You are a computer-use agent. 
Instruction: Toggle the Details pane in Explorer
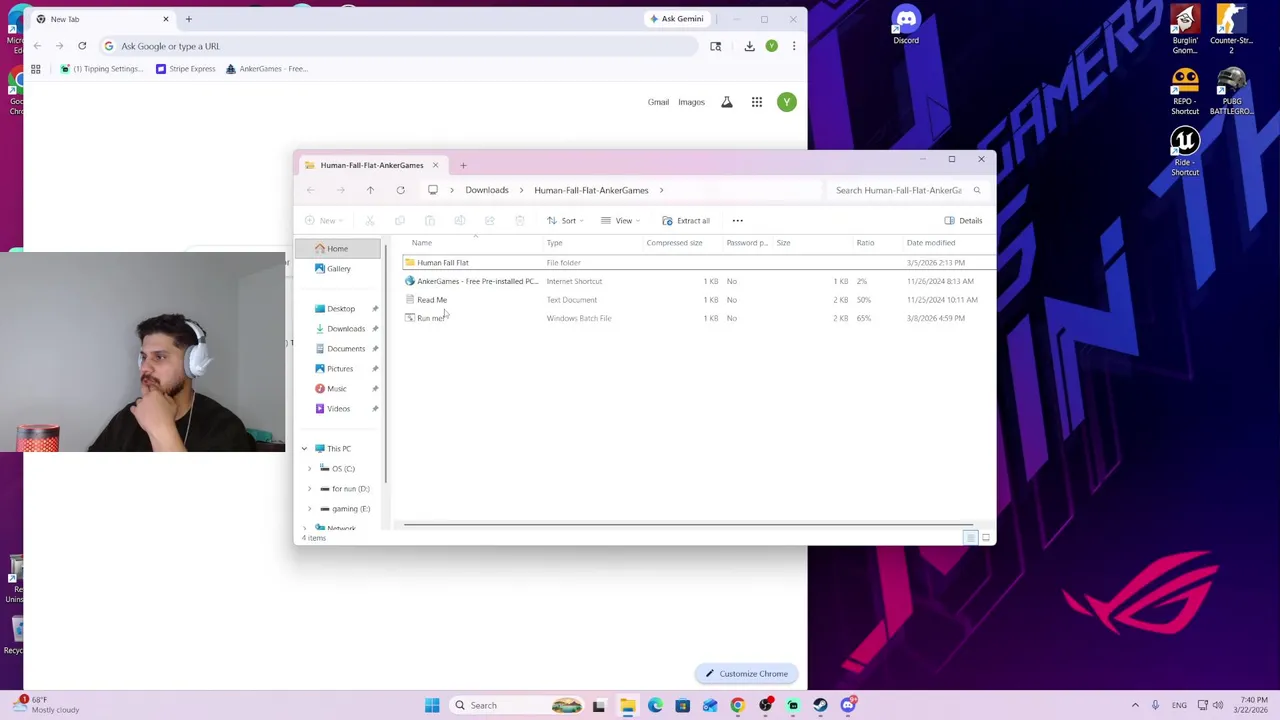tap(964, 221)
